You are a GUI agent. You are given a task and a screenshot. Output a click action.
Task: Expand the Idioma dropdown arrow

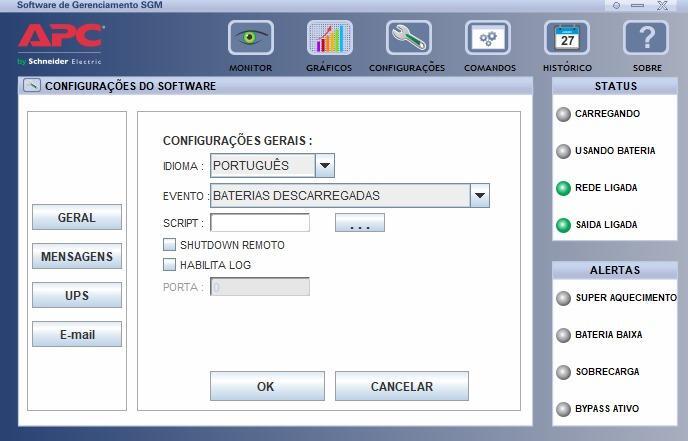(325, 165)
